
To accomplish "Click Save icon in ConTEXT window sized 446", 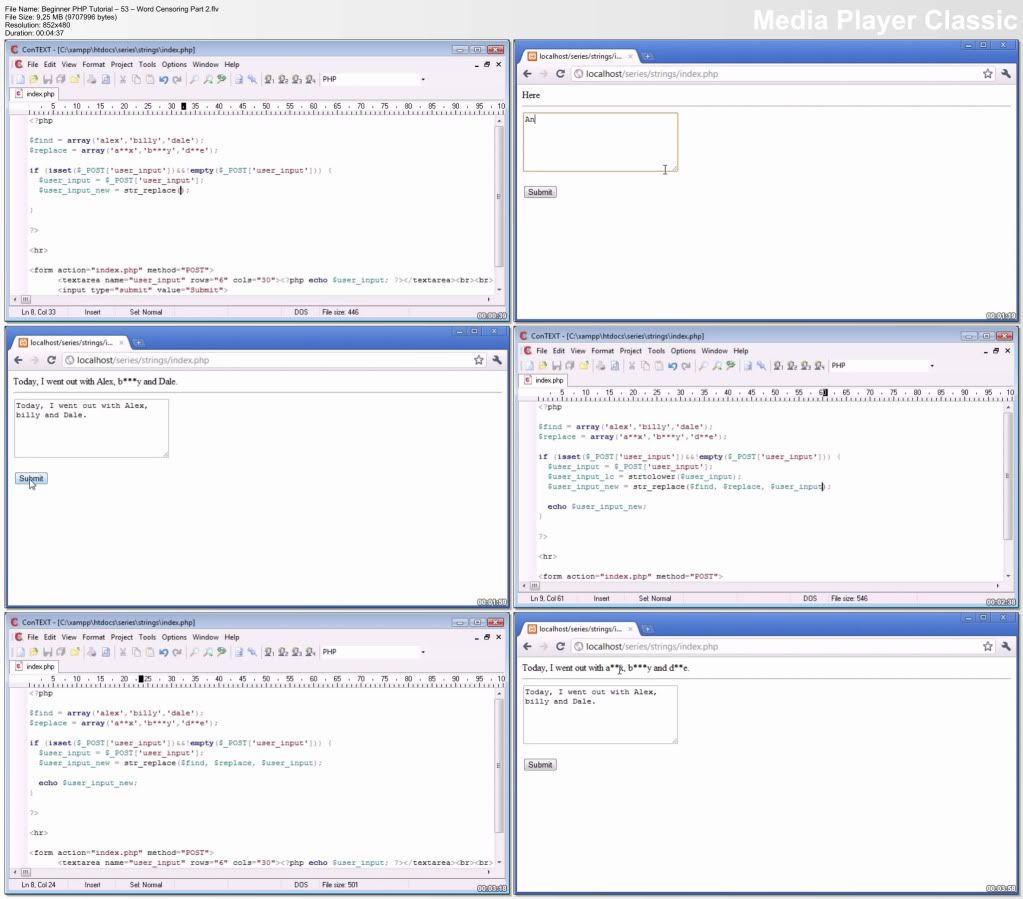I will pos(47,80).
